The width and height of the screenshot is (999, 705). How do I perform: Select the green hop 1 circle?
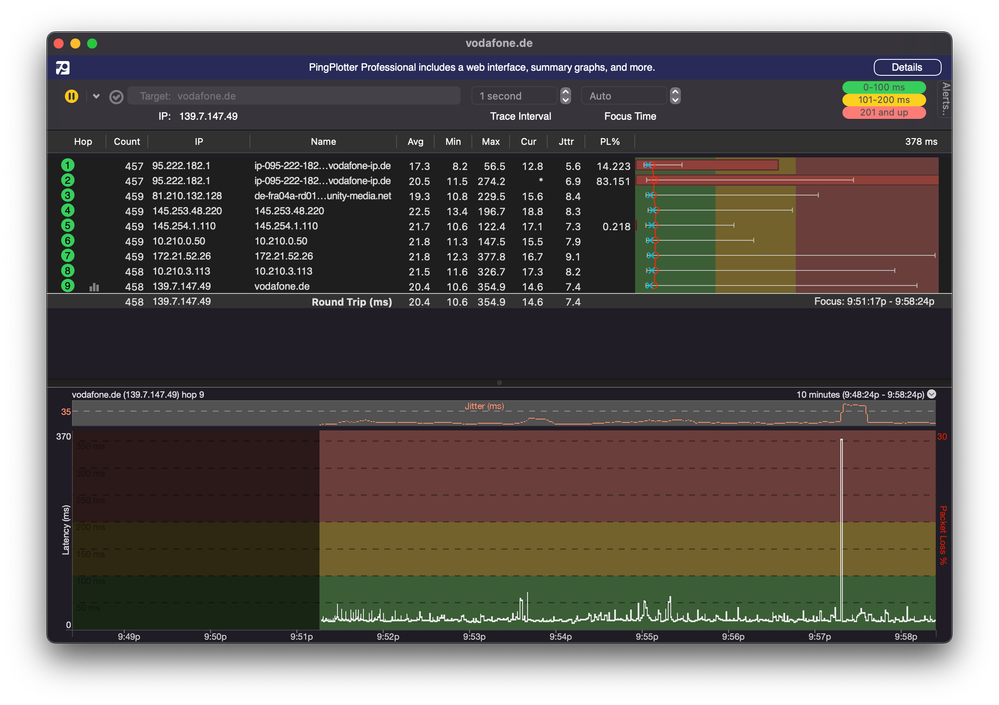[68, 166]
